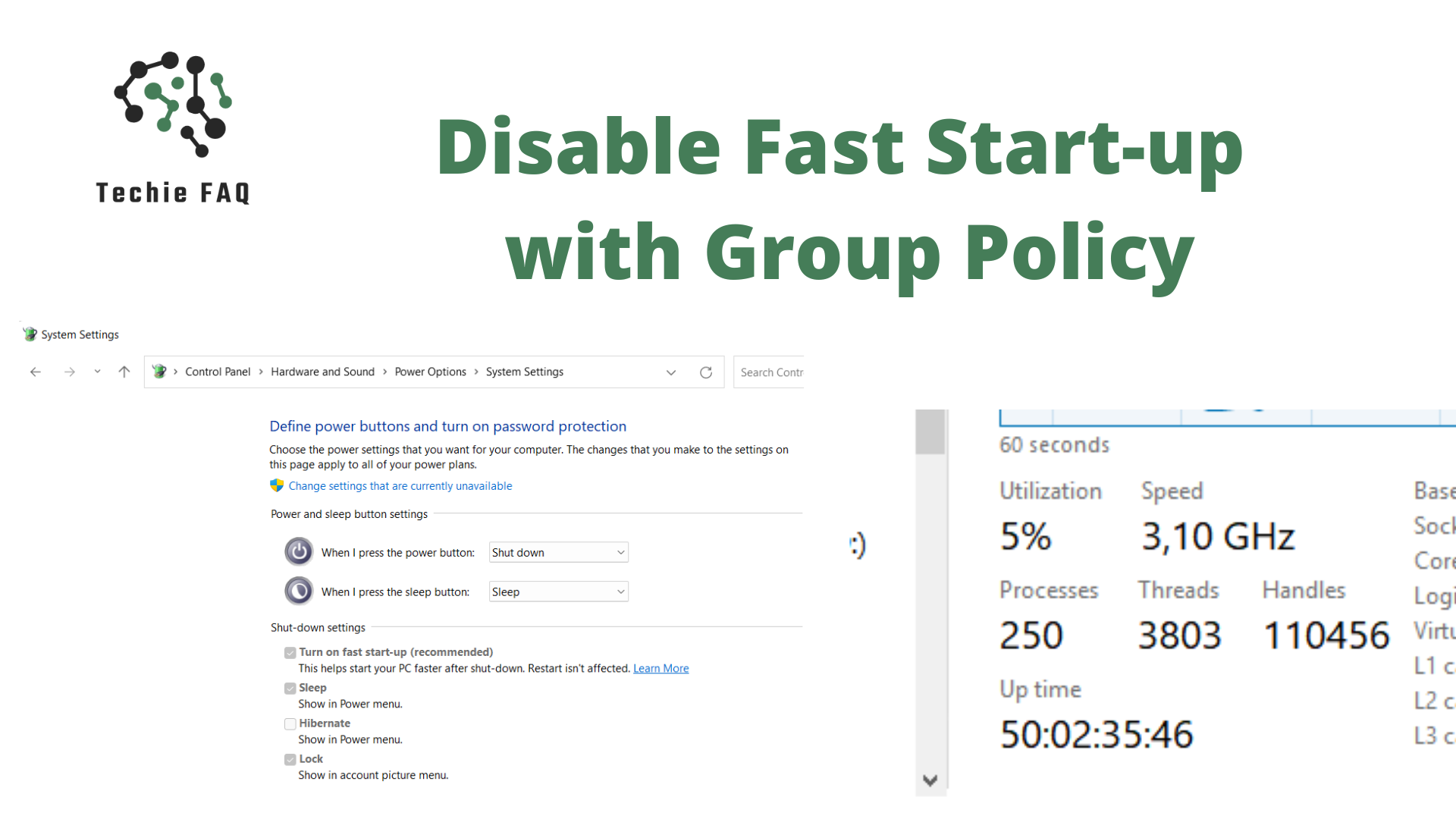The width and height of the screenshot is (1456, 819).
Task: Click the Refresh address bar icon
Action: (x=706, y=372)
